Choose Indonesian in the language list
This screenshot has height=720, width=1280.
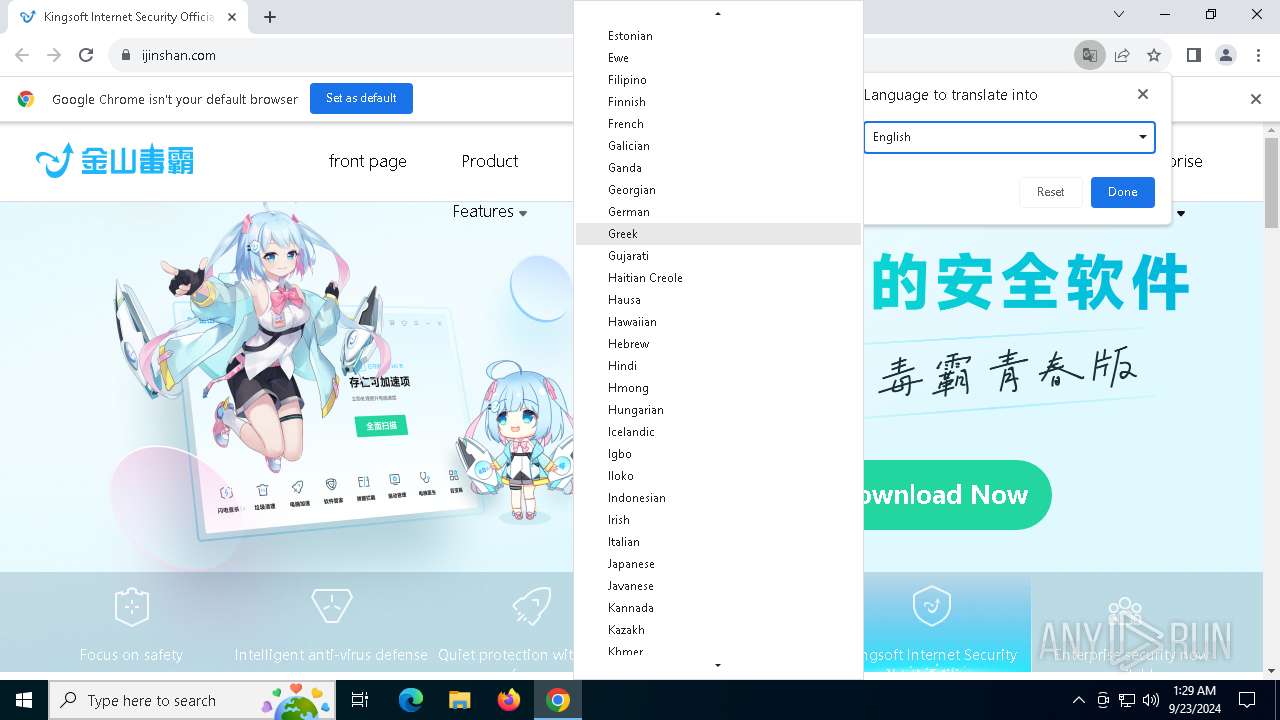pyautogui.click(x=718, y=498)
